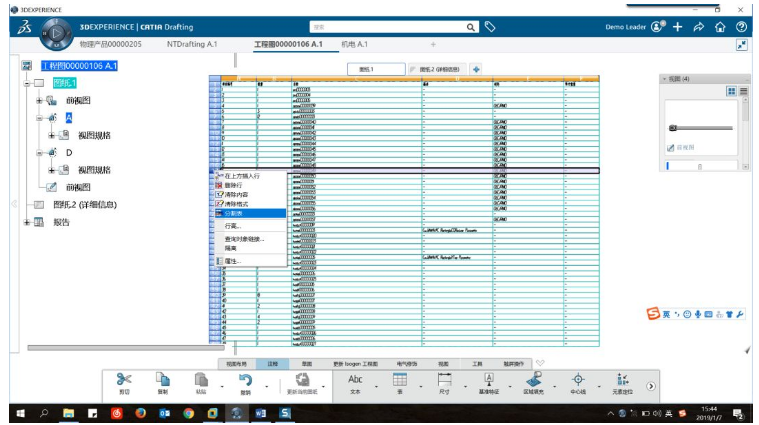Expand the 报告 tree node

click(x=27, y=222)
